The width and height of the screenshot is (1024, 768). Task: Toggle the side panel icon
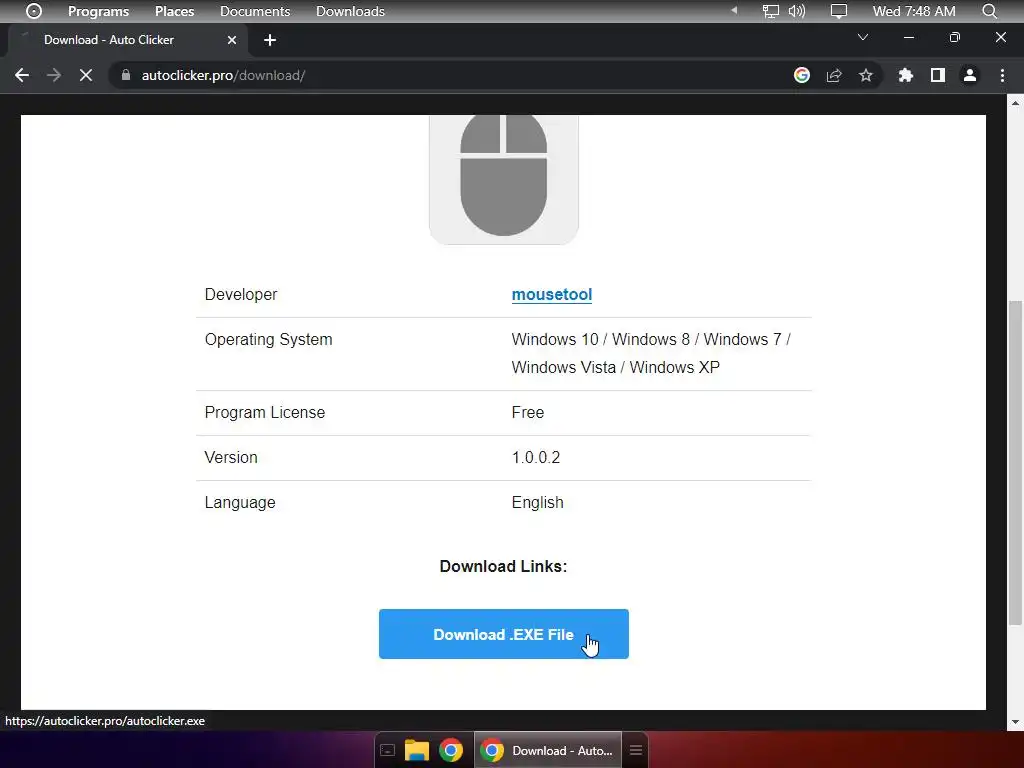click(938, 75)
